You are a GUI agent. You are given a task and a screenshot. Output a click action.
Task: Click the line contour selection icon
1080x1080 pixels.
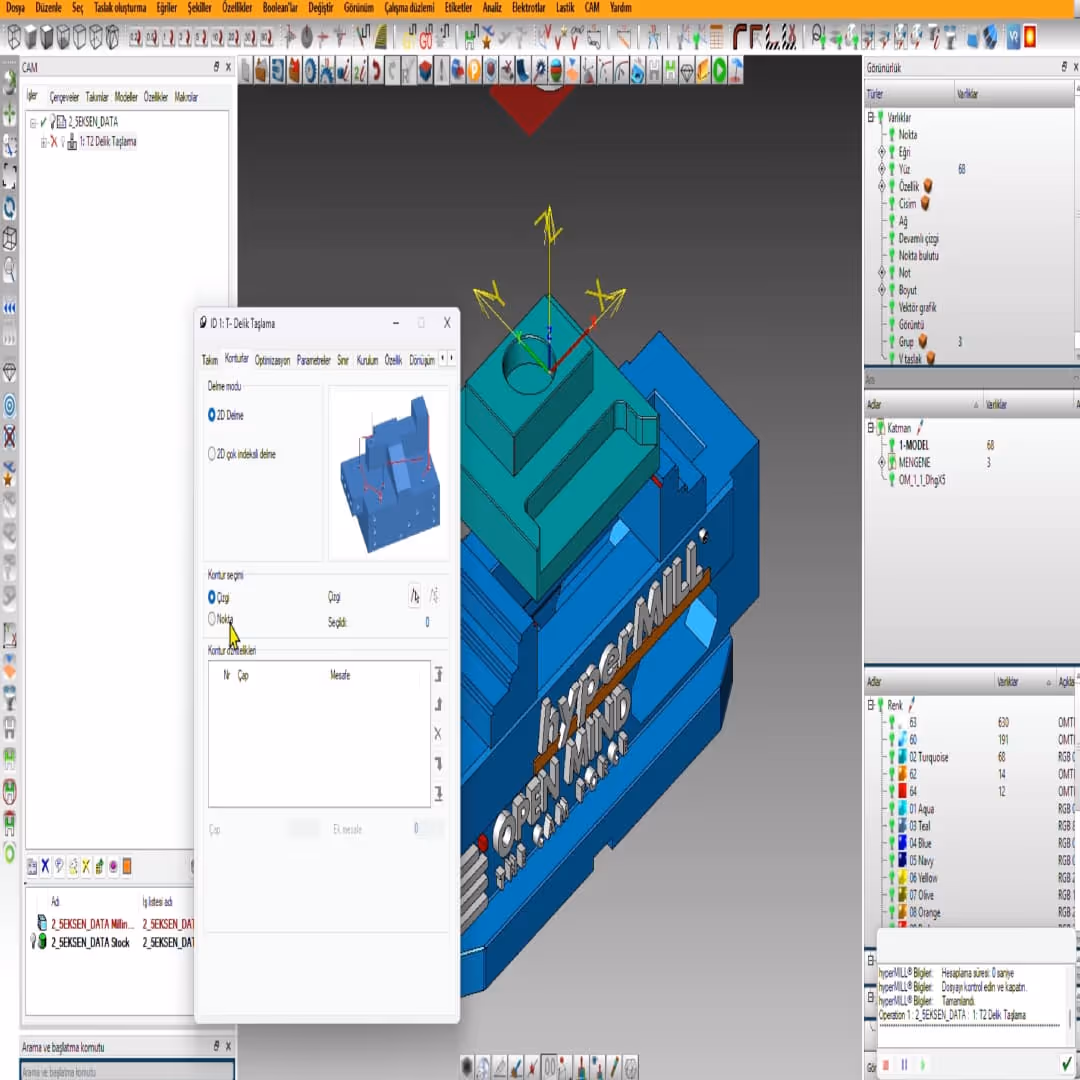coord(415,596)
